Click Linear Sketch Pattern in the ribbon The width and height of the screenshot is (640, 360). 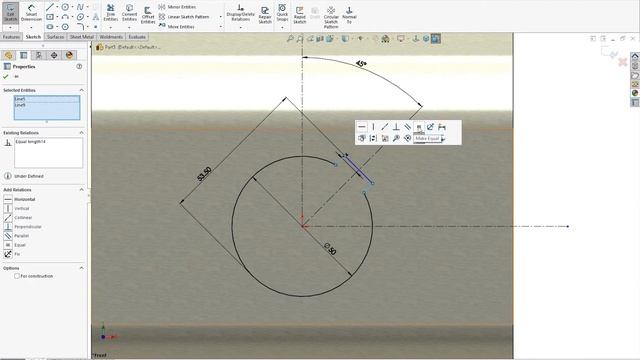pos(184,17)
